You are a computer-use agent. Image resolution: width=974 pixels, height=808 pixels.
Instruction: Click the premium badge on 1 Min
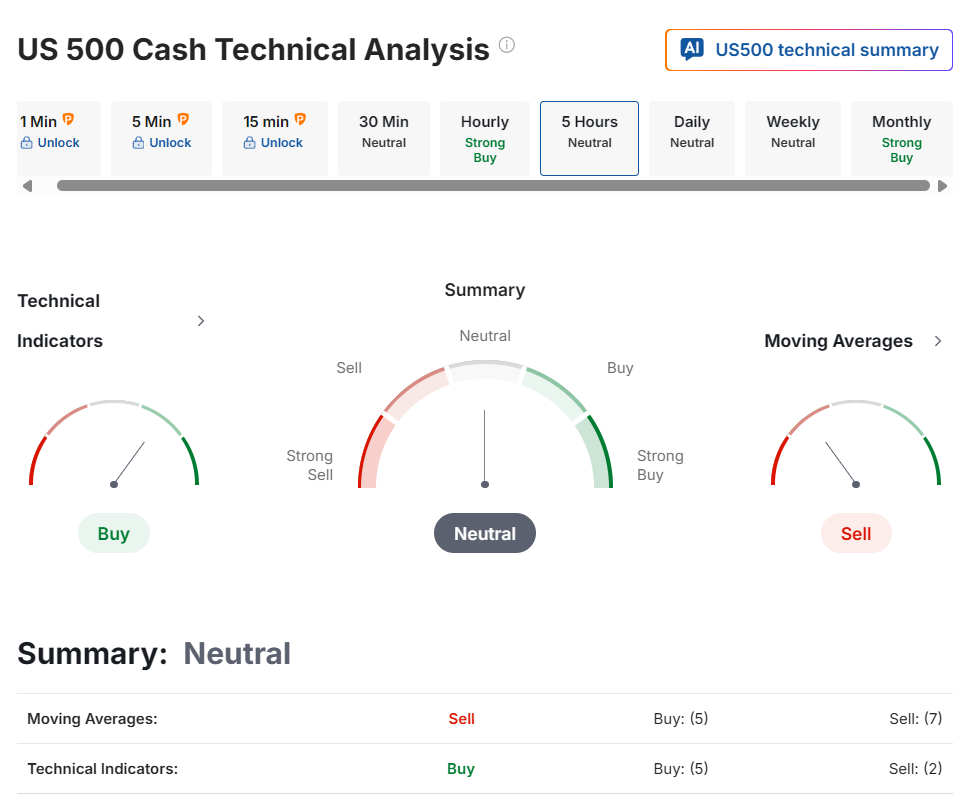tap(68, 120)
